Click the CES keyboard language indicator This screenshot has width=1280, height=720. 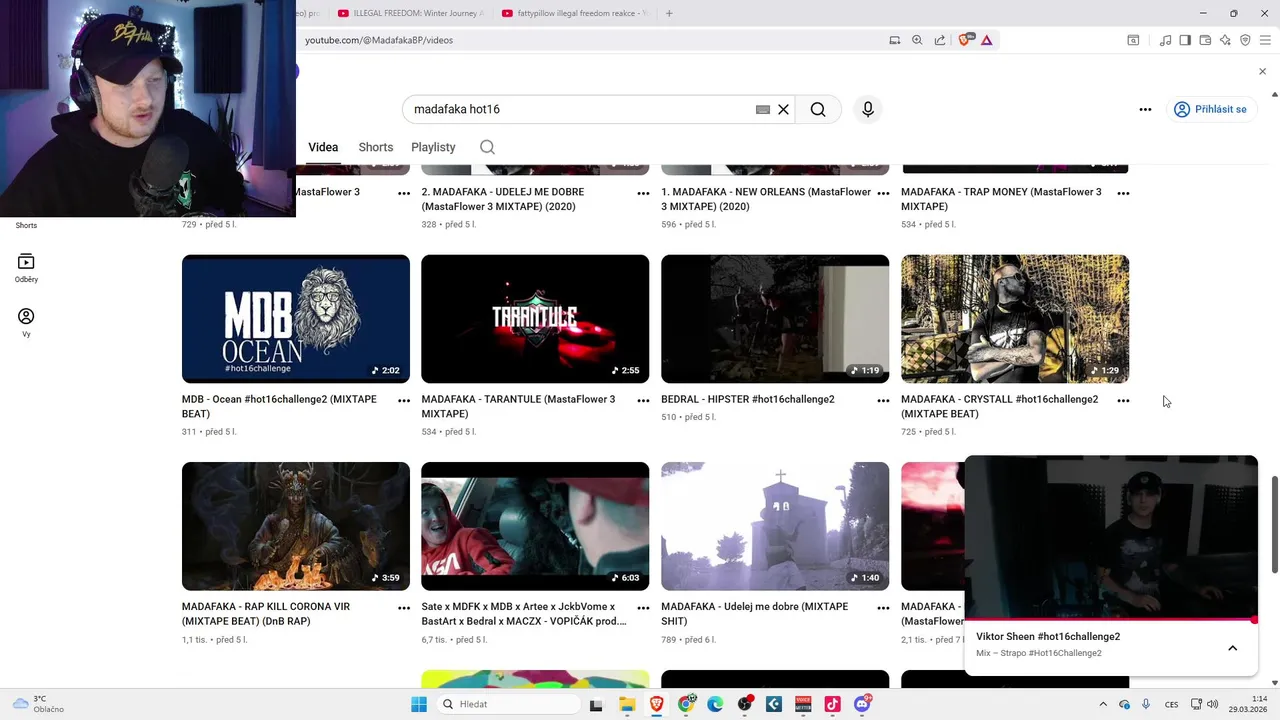(x=1171, y=704)
